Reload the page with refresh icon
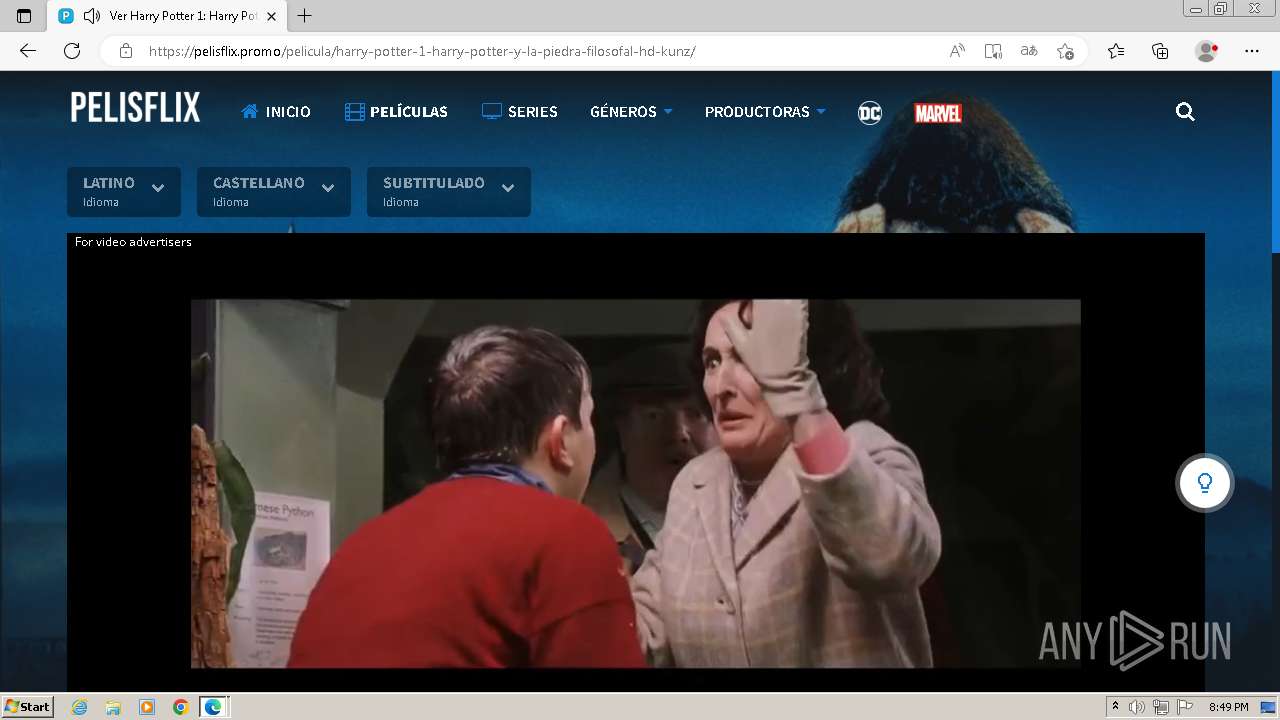This screenshot has height=720, width=1280. (72, 51)
